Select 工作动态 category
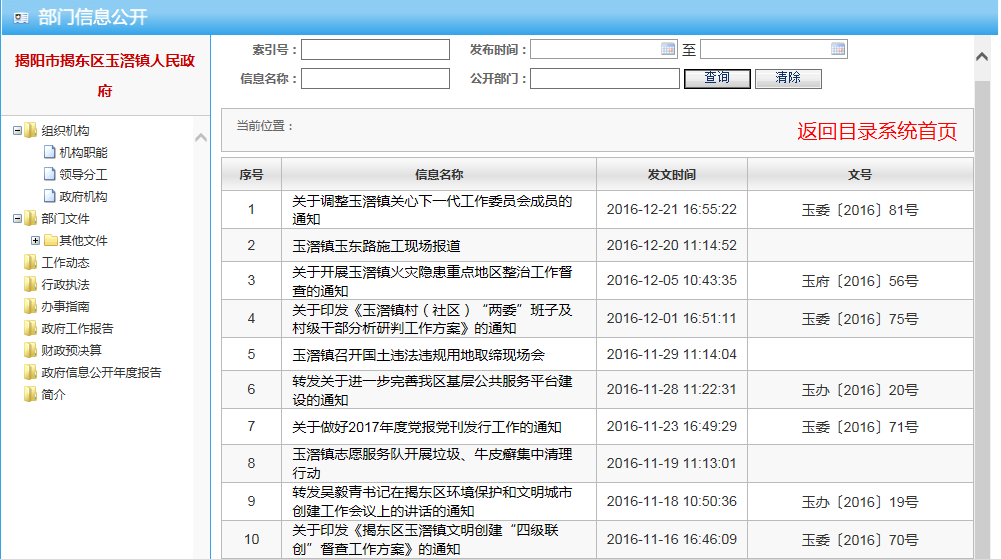This screenshot has height=560, width=1001. [65, 262]
